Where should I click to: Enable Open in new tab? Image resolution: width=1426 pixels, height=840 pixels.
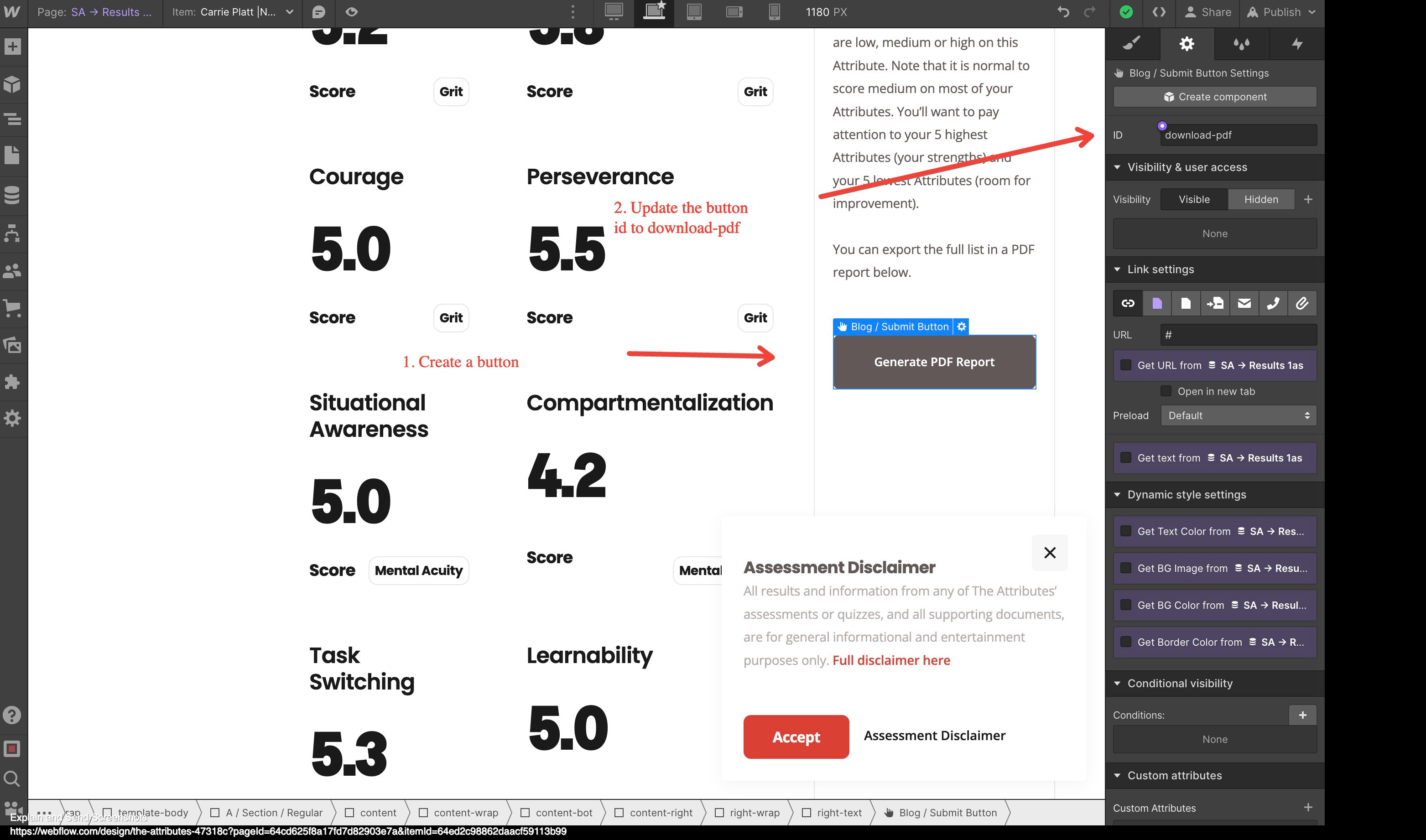1166,391
